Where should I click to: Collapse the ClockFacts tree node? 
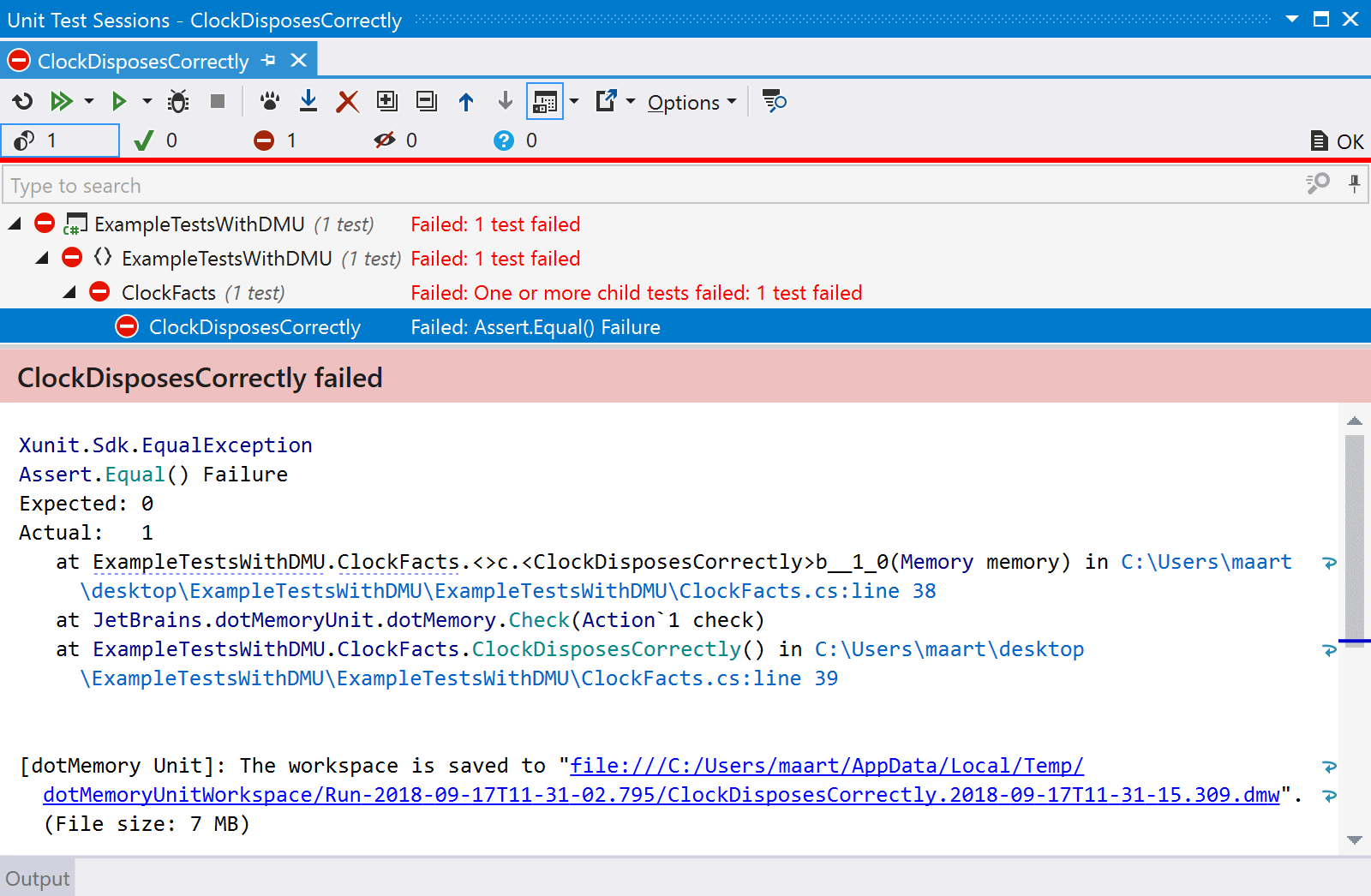[70, 293]
